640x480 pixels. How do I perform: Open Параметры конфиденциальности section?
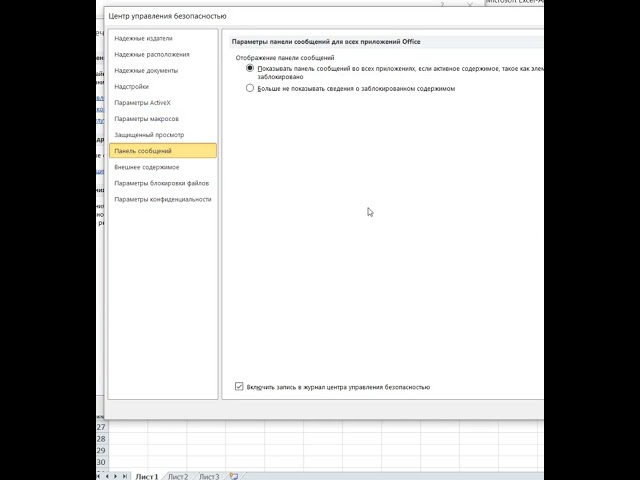163,199
